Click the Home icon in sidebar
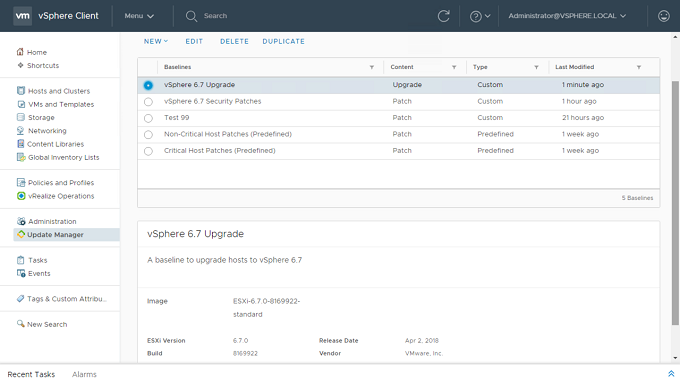The height and width of the screenshot is (382, 680). coord(20,52)
